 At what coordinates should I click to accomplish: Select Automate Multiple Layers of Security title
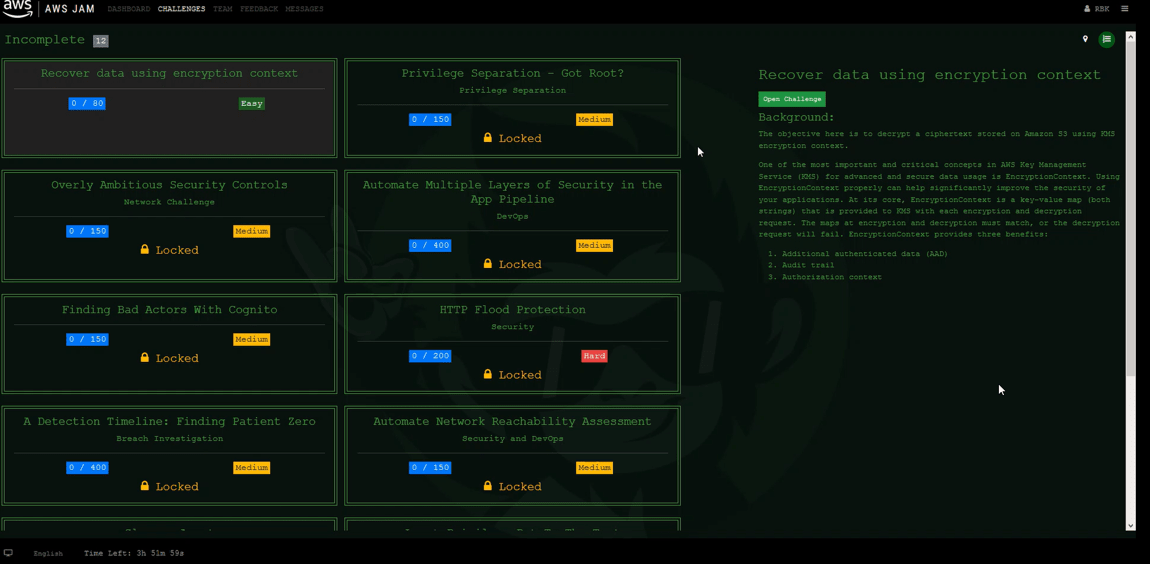click(x=513, y=191)
